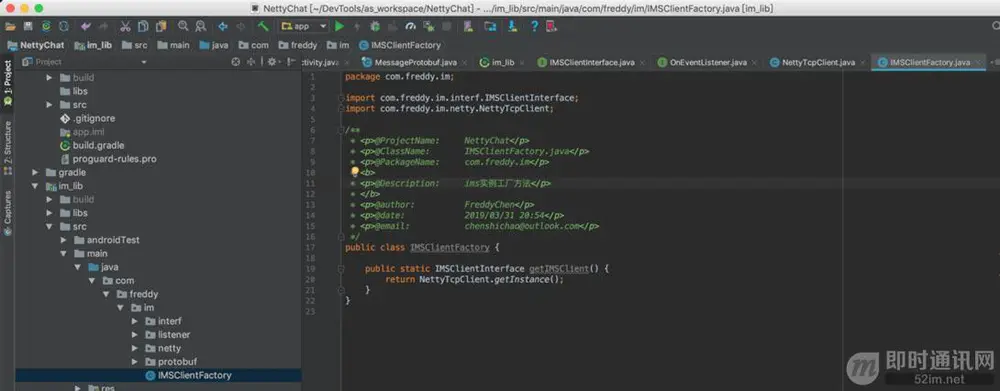Screen dimensions: 1000x391
Task: Click the Save All disk icon
Action: (x=28, y=26)
